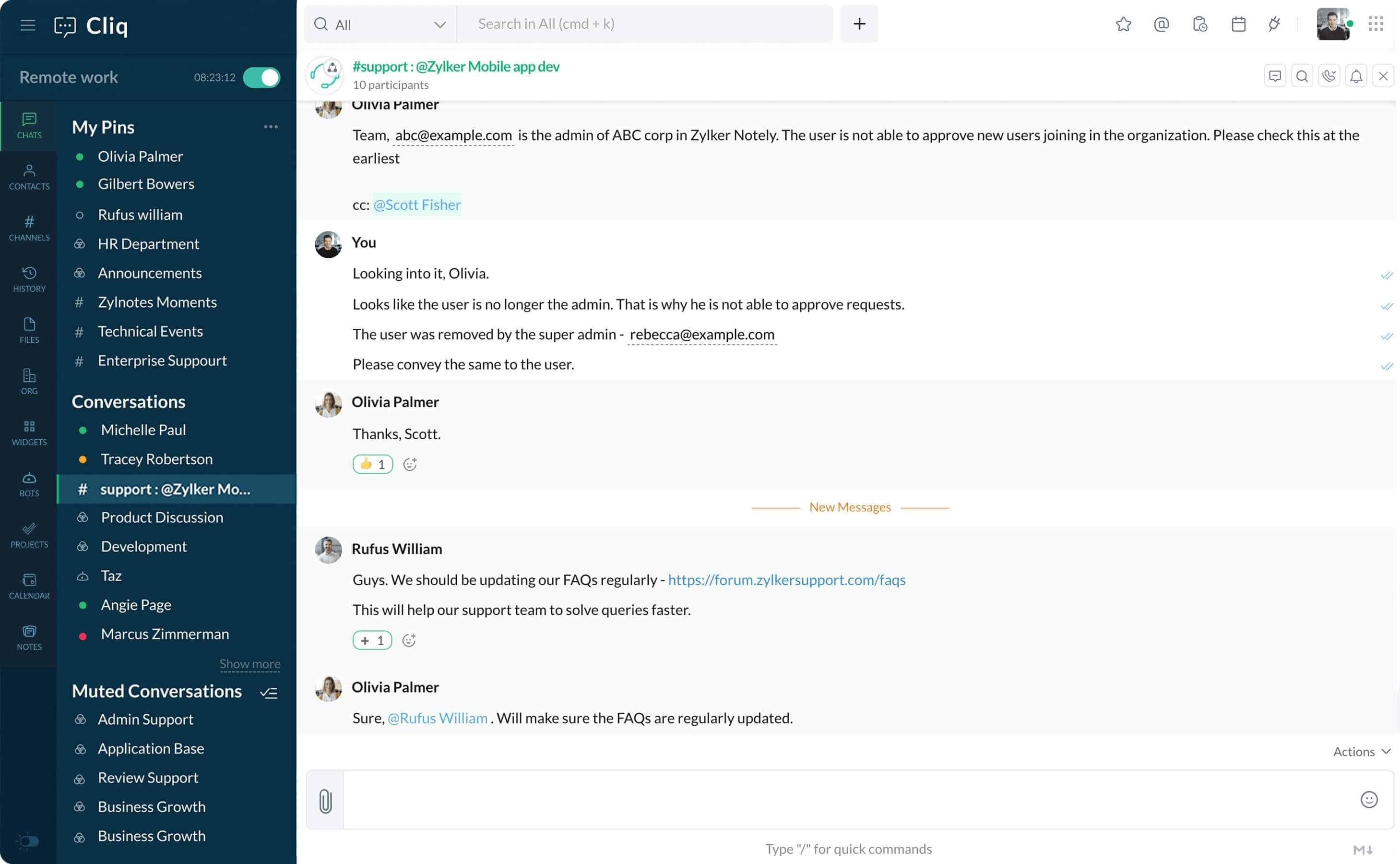The width and height of the screenshot is (1400, 864).
Task: Open the emoji picker in message box
Action: 1369,799
